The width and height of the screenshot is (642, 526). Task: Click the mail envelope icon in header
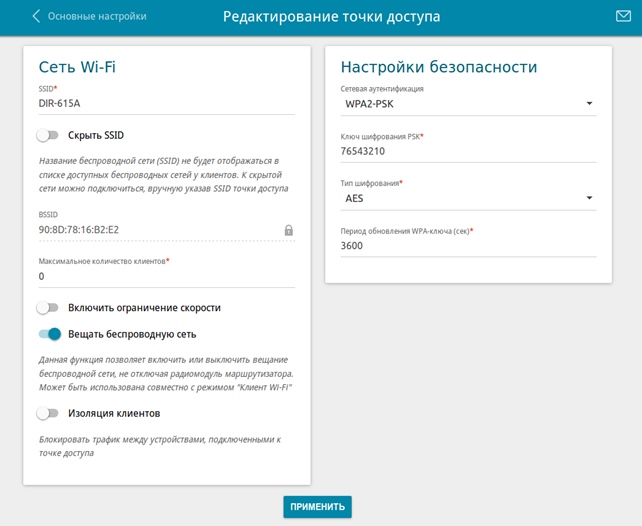[624, 16]
